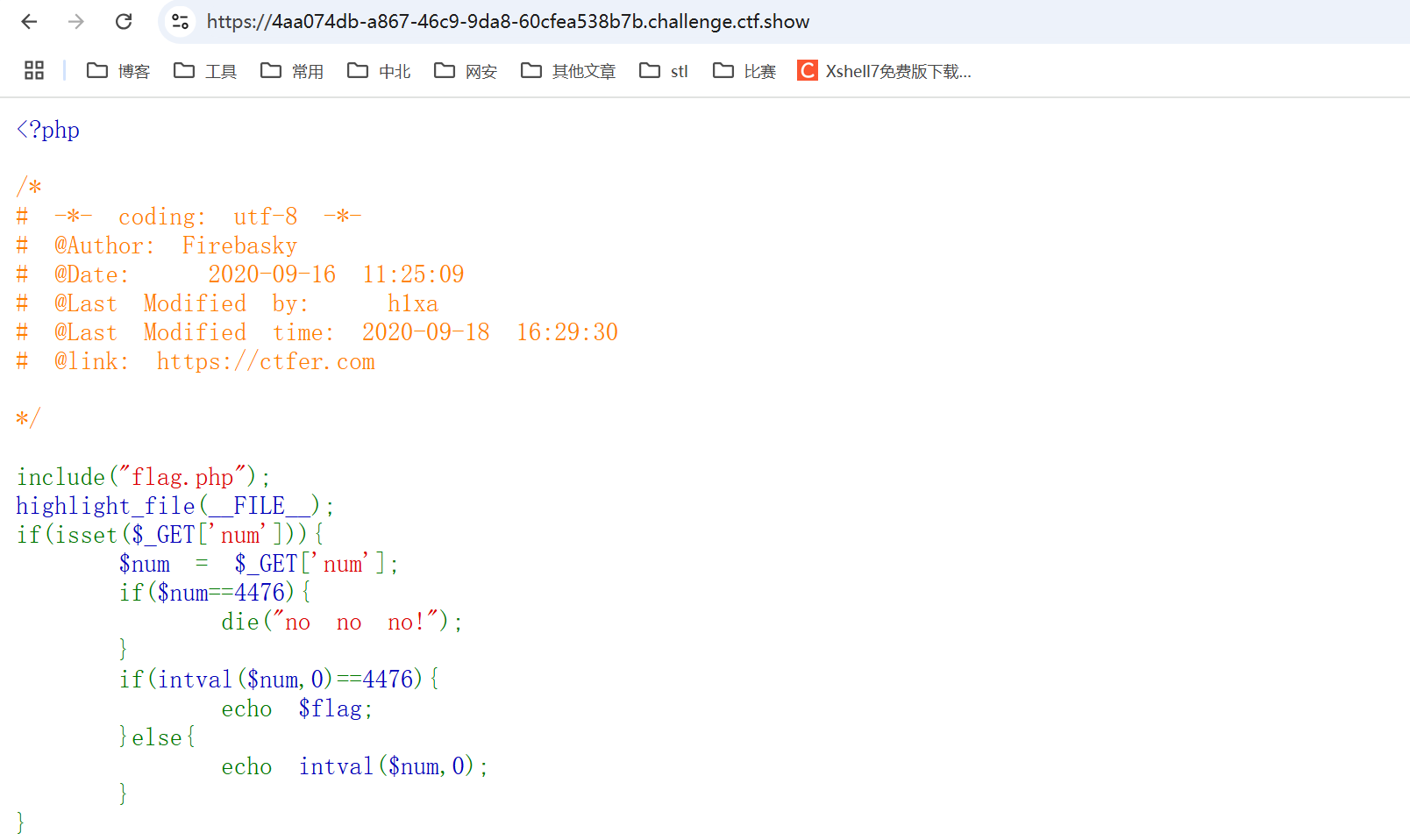Open the 工具 bookmark folder

(x=205, y=71)
